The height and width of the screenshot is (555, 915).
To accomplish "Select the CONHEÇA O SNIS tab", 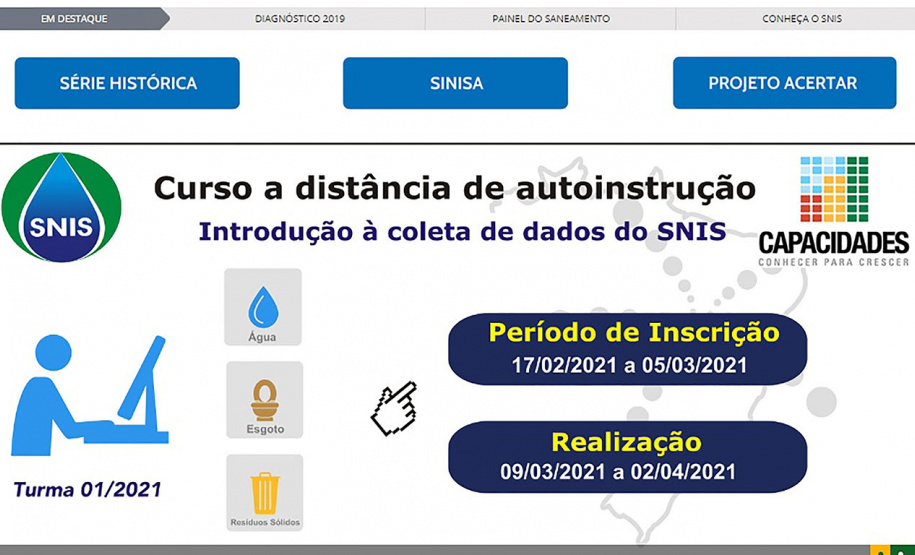I will [x=801, y=19].
